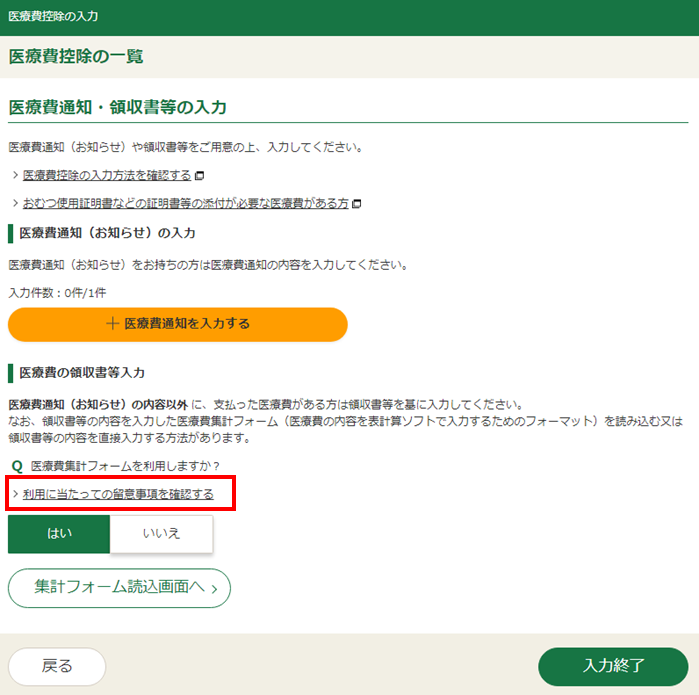Open the おむつ使用証明書などの証明書等 link
Screen dimensions: 699x695
[185, 204]
